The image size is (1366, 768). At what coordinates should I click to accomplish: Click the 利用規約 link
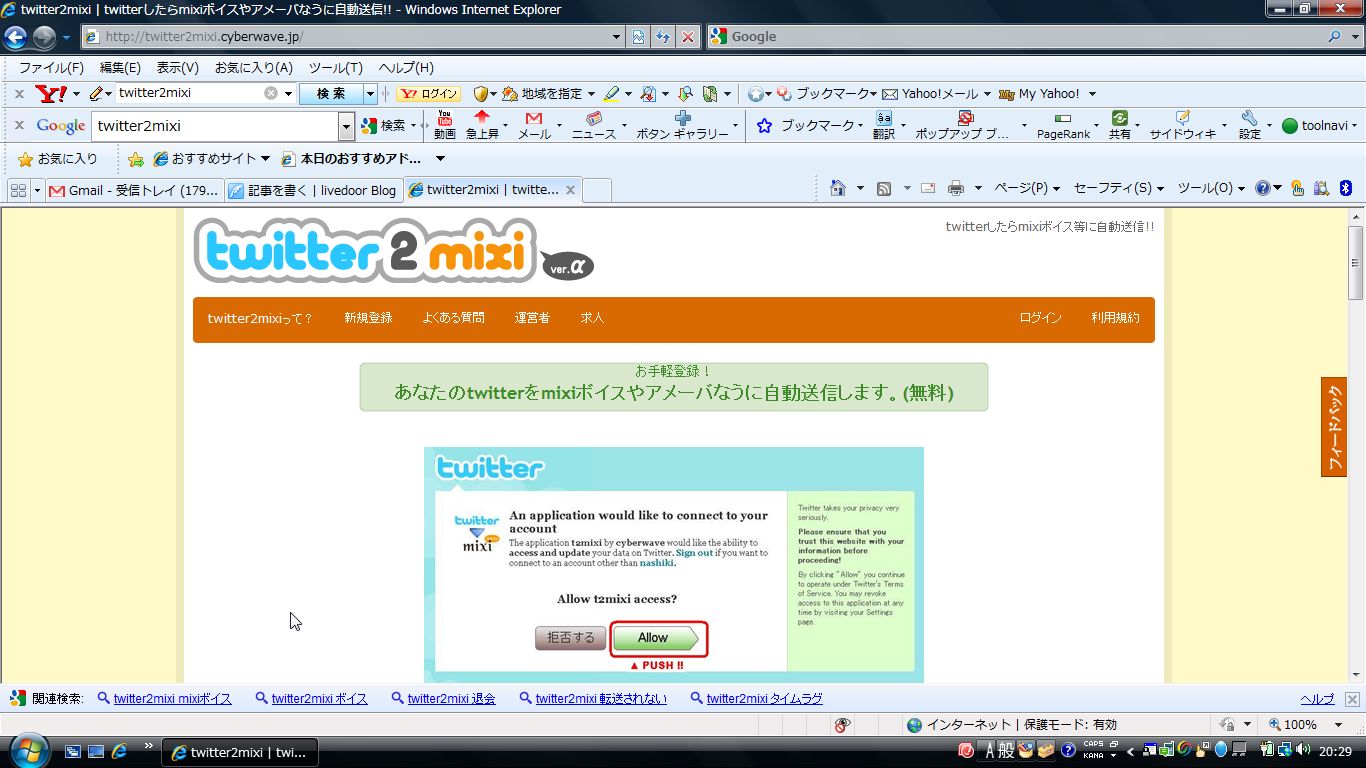tap(1115, 318)
